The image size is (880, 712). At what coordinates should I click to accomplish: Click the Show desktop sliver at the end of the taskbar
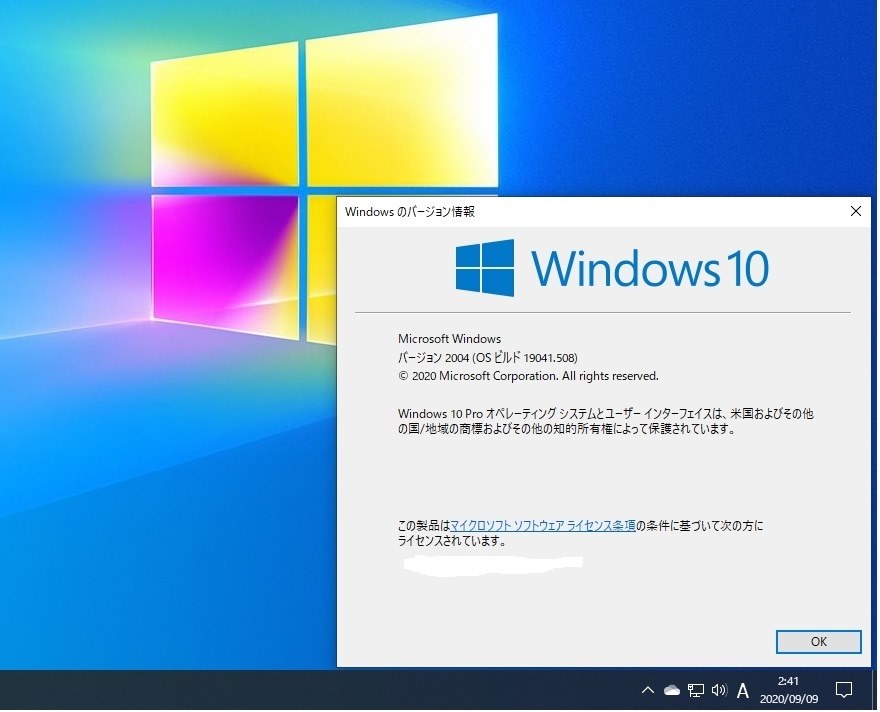(x=875, y=691)
